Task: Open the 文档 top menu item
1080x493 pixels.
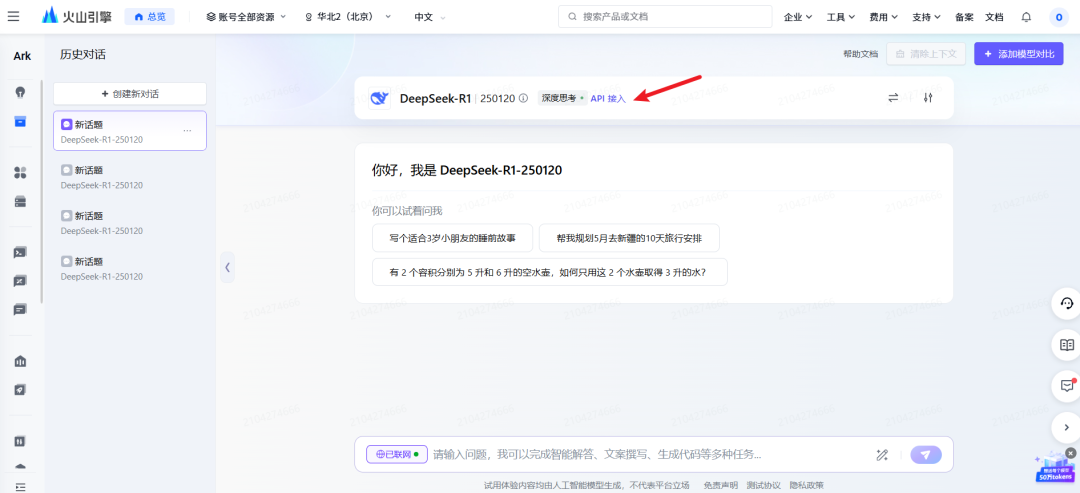Action: (x=994, y=17)
